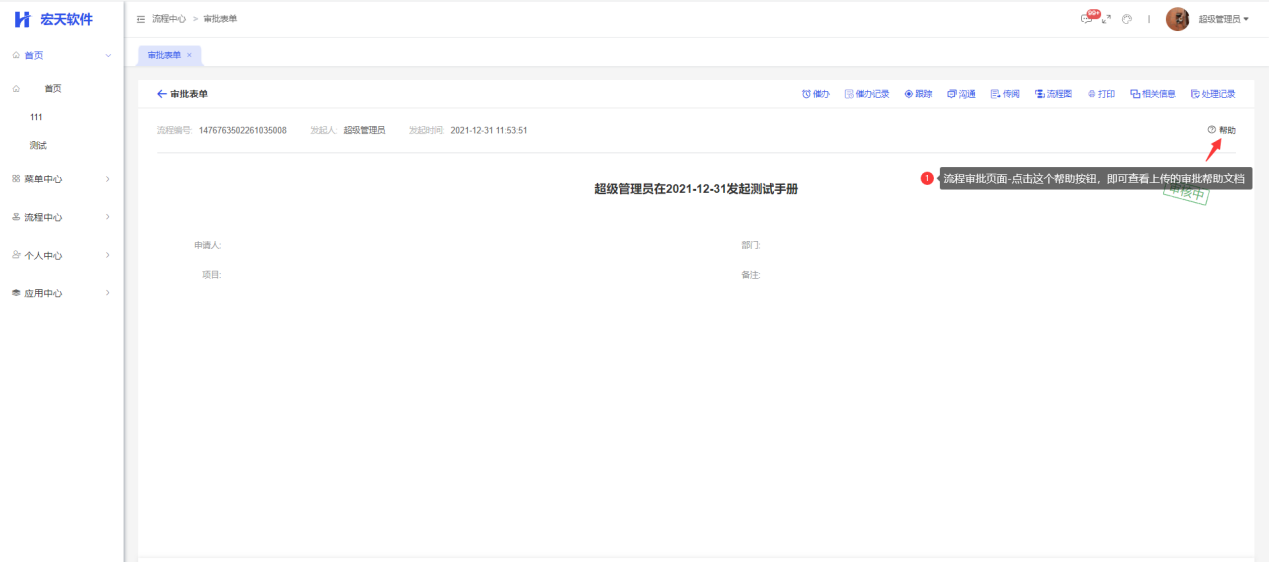The width and height of the screenshot is (1269, 562).
Task: Click the back arrow next to 审批表单
Action: (x=162, y=94)
